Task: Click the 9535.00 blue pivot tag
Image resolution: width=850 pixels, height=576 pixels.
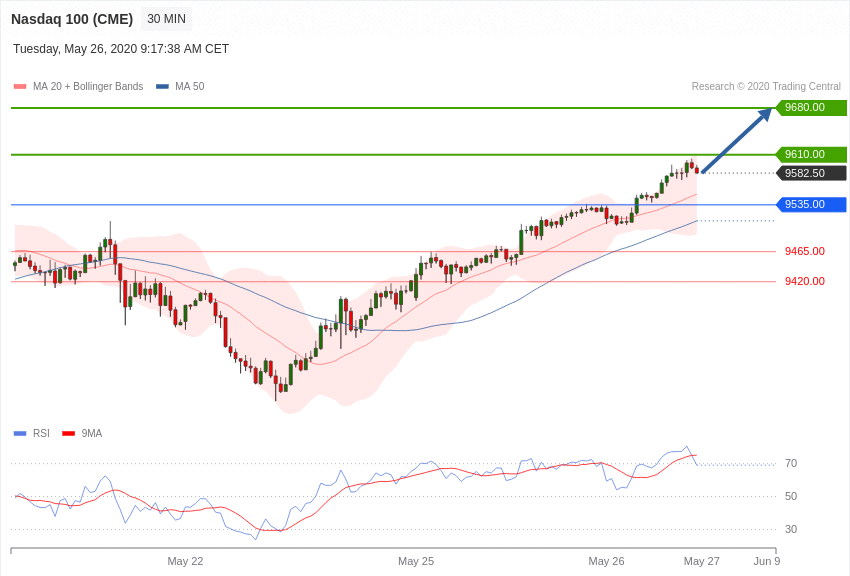Action: [811, 204]
